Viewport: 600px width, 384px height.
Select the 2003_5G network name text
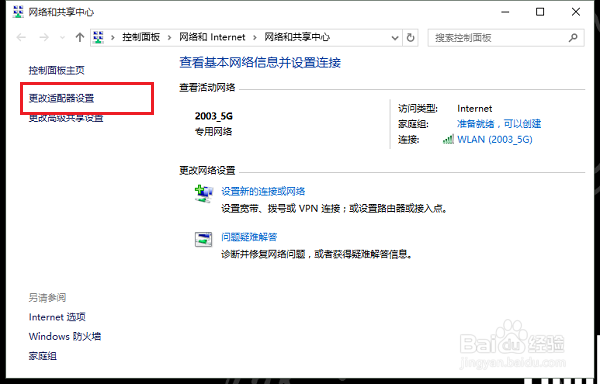(x=214, y=116)
